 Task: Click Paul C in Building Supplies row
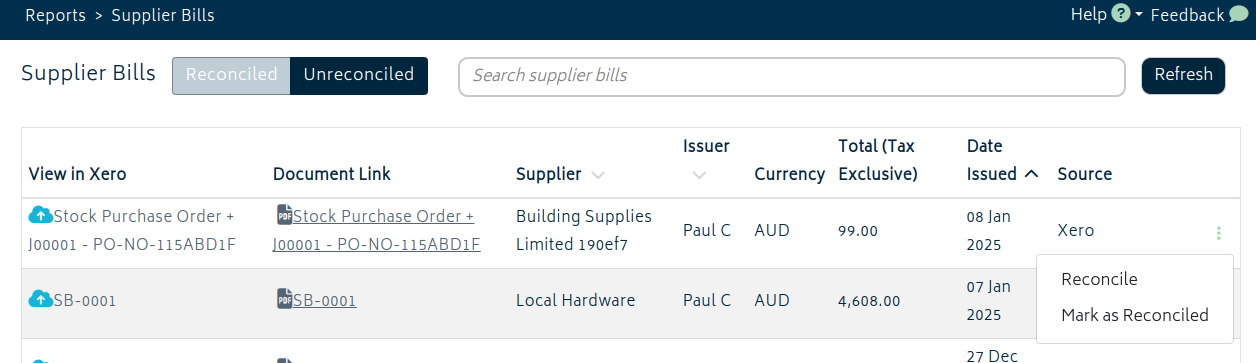[707, 230]
